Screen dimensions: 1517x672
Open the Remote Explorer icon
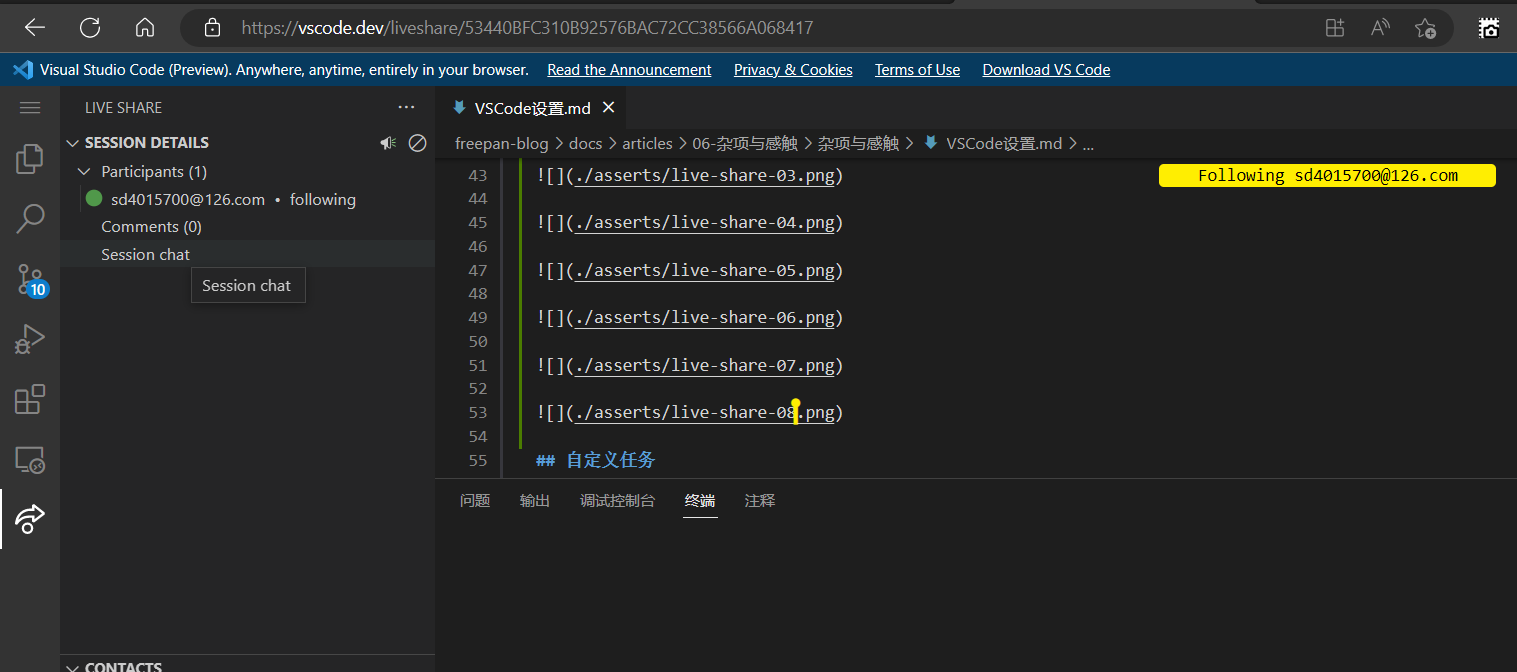point(30,460)
